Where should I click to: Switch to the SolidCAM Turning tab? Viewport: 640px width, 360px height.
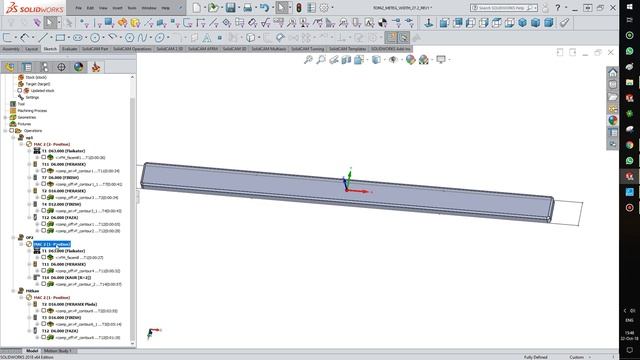(x=307, y=49)
